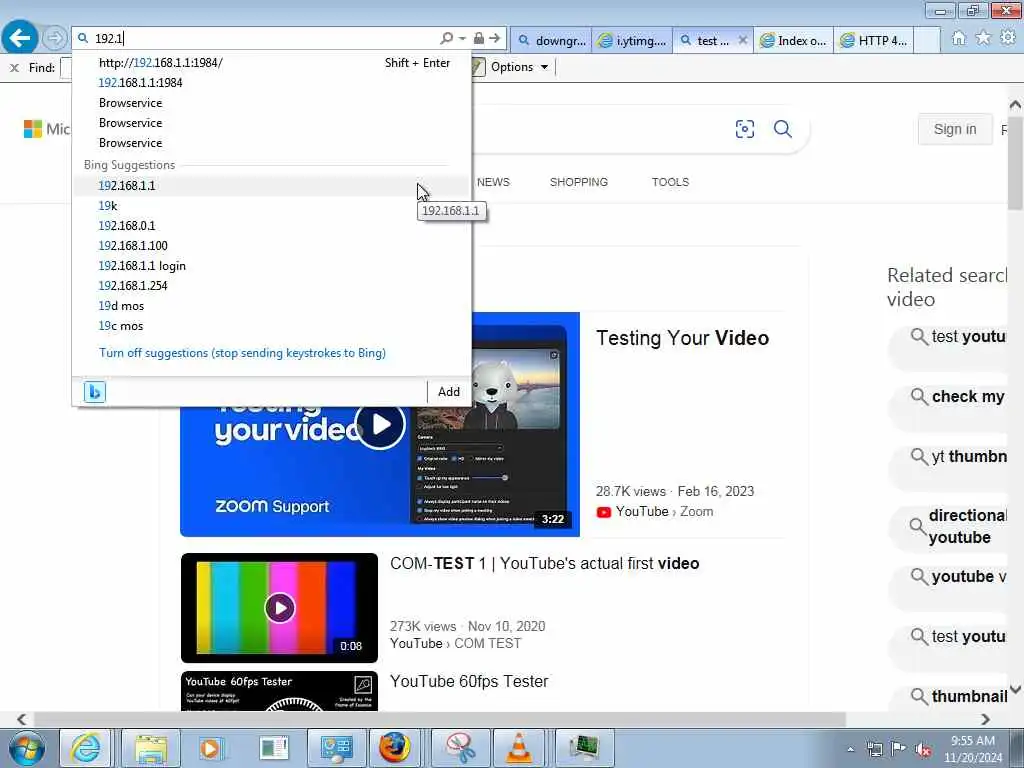The image size is (1024, 768).
Task: Select the first Browservice history entry
Action: (x=272, y=103)
